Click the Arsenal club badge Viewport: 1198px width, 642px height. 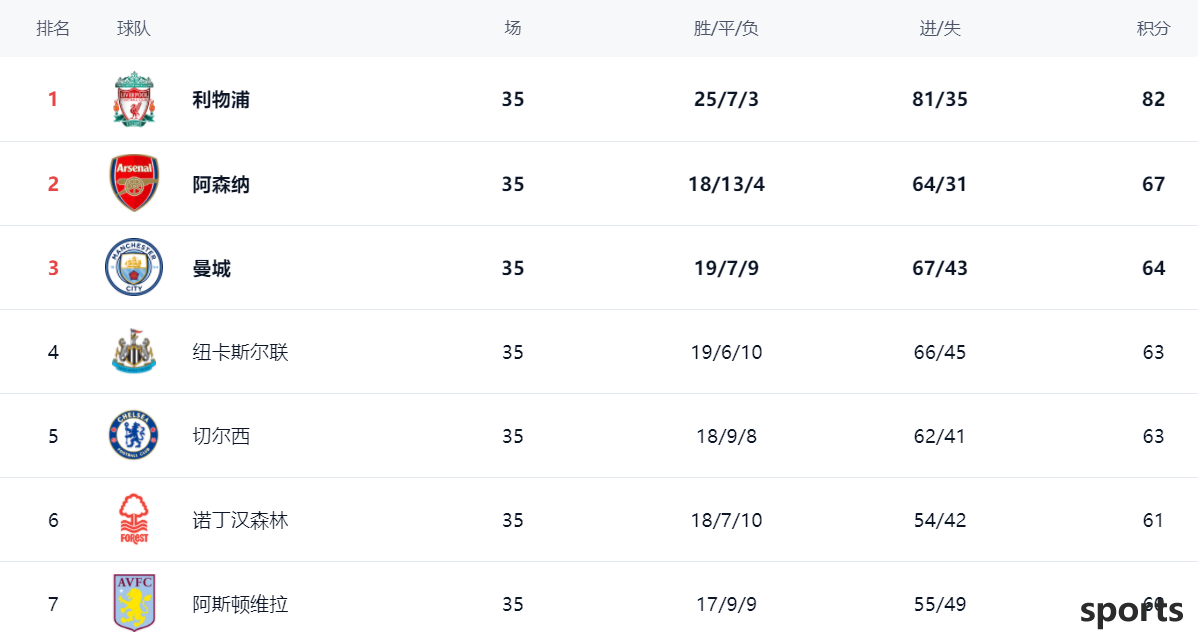point(134,183)
